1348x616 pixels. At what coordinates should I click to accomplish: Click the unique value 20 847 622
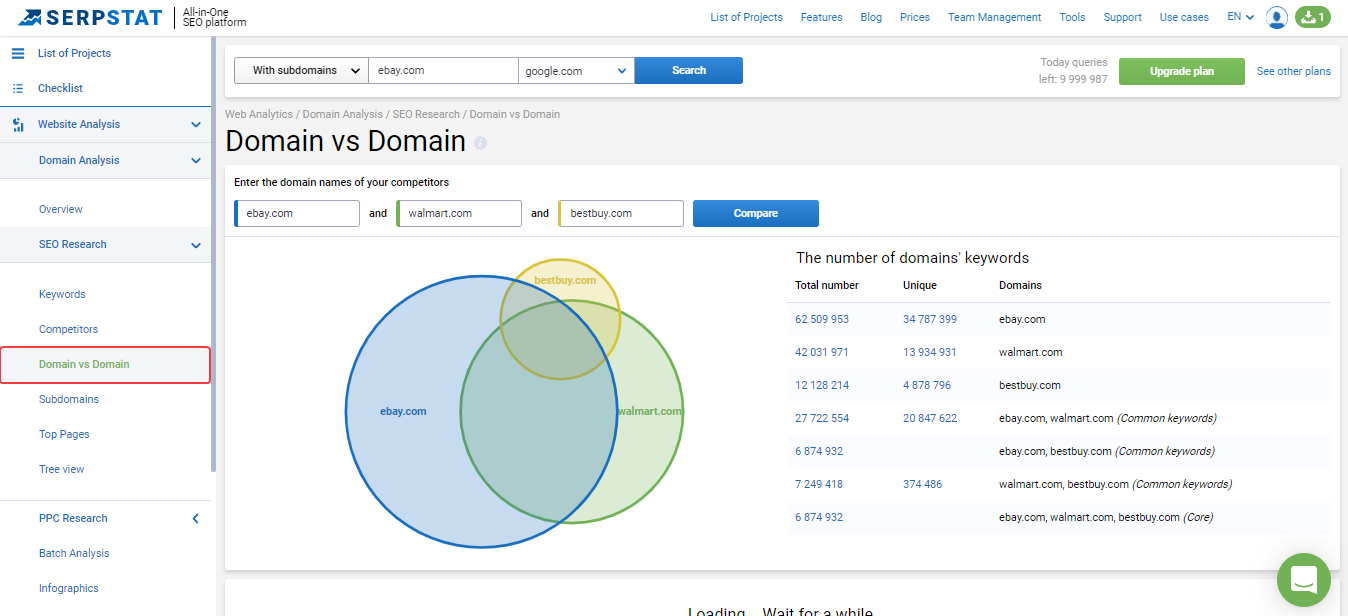[x=930, y=418]
